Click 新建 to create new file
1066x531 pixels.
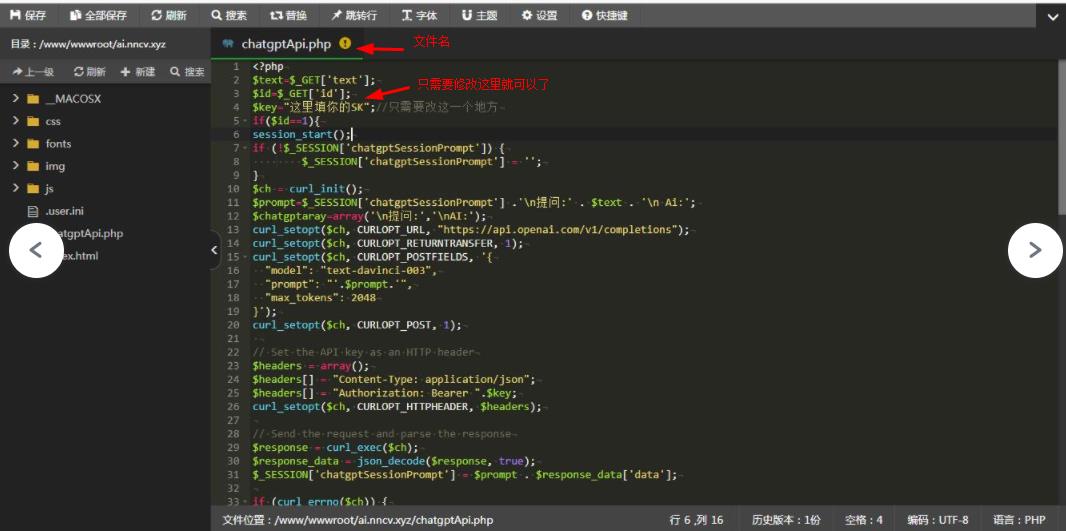[x=138, y=72]
